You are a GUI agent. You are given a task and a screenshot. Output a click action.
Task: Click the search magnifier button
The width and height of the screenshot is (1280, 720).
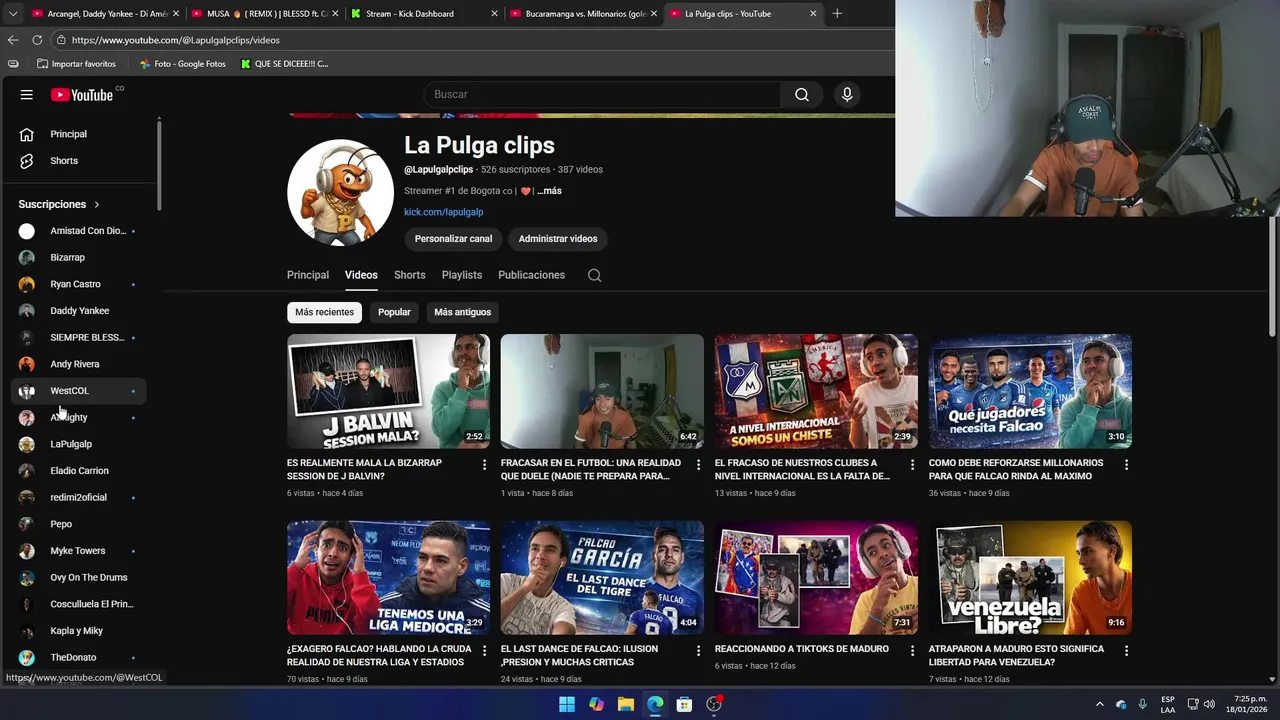point(802,94)
